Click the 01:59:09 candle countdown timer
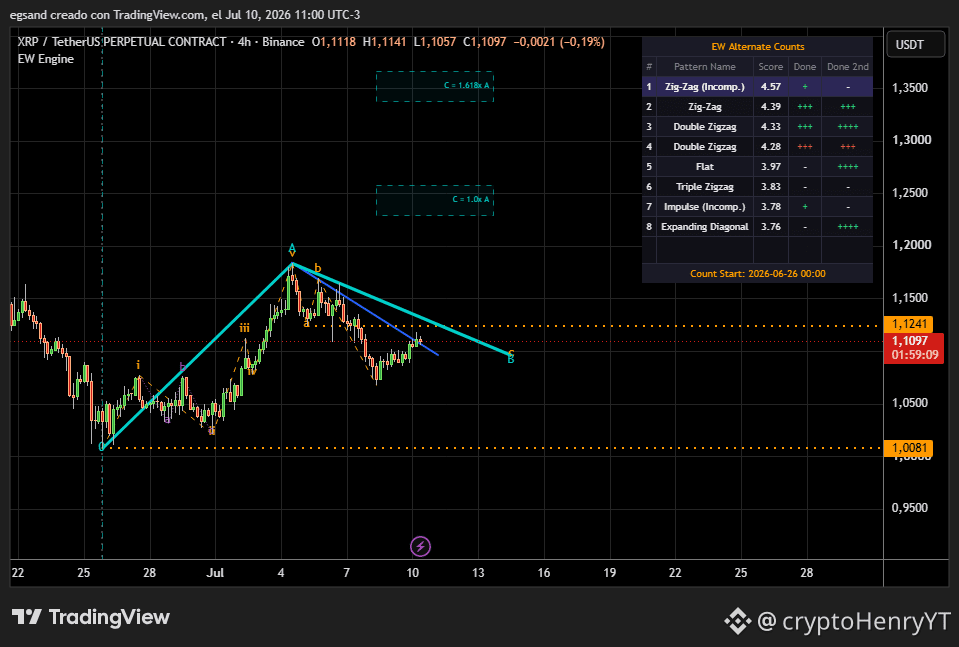The width and height of the screenshot is (959, 647). tap(914, 355)
